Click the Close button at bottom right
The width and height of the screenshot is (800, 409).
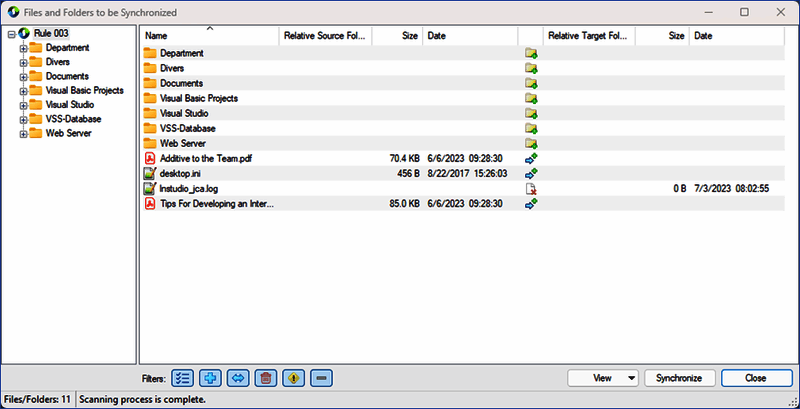click(755, 378)
